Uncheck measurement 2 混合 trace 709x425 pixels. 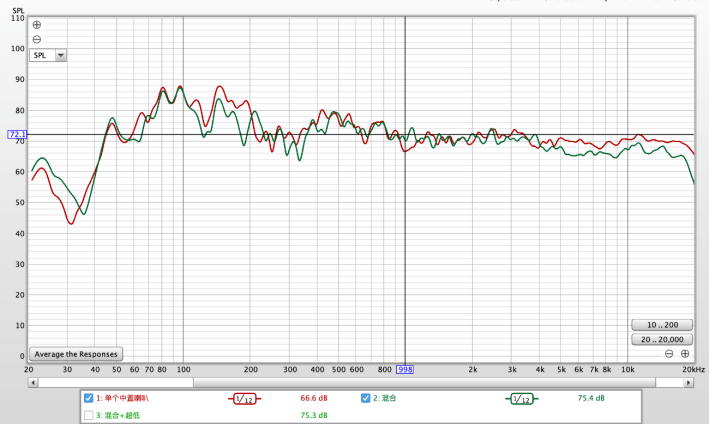[366, 398]
